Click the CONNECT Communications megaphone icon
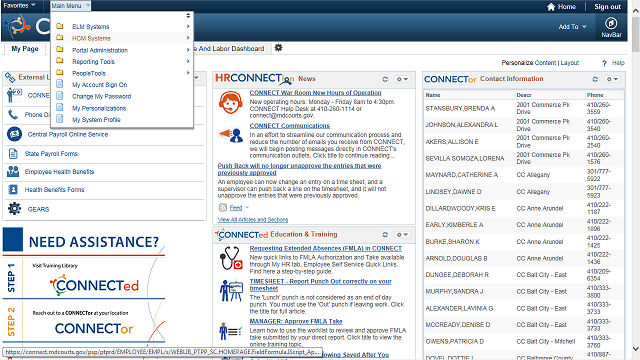Image resolution: width=640 pixels, height=360 pixels. pos(231,135)
